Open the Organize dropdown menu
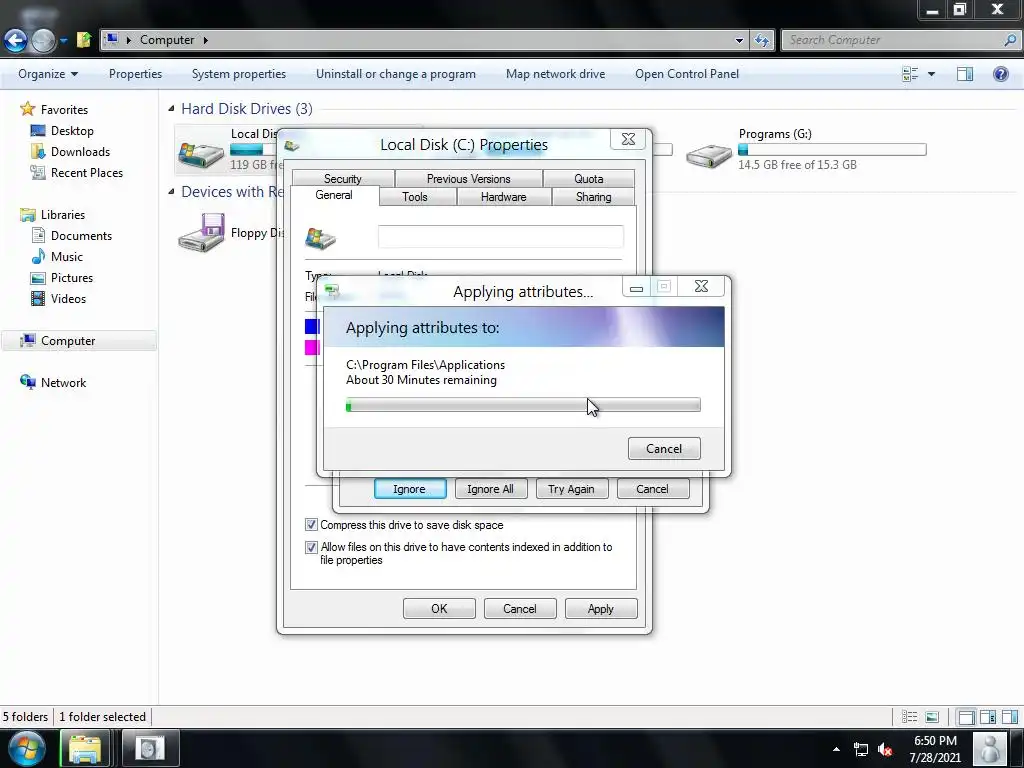Viewport: 1024px width, 768px height. pyautogui.click(x=48, y=74)
